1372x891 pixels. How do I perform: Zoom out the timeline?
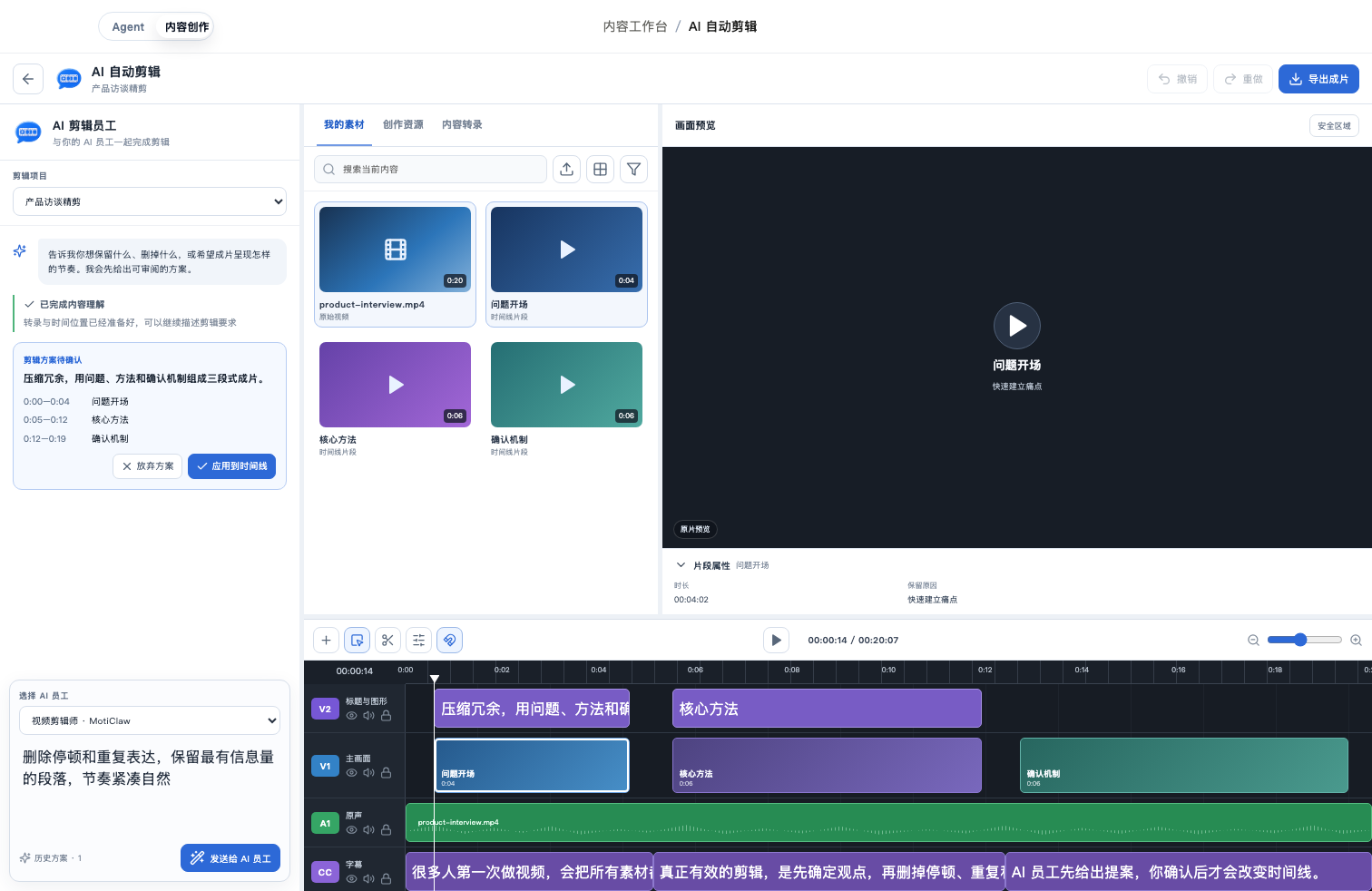click(x=1253, y=640)
